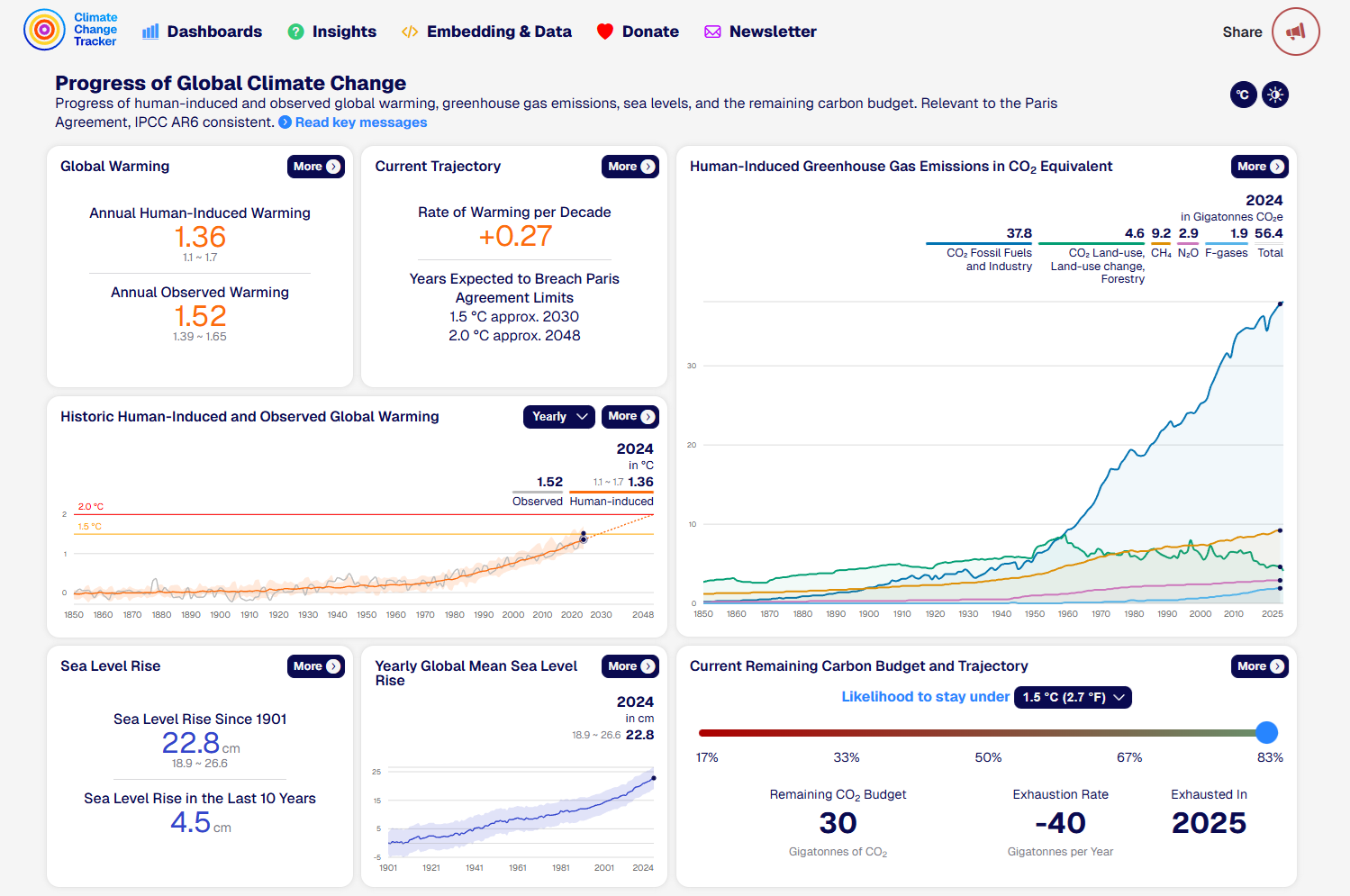This screenshot has width=1350, height=896.
Task: Open the Yearly interval dropdown
Action: (558, 416)
